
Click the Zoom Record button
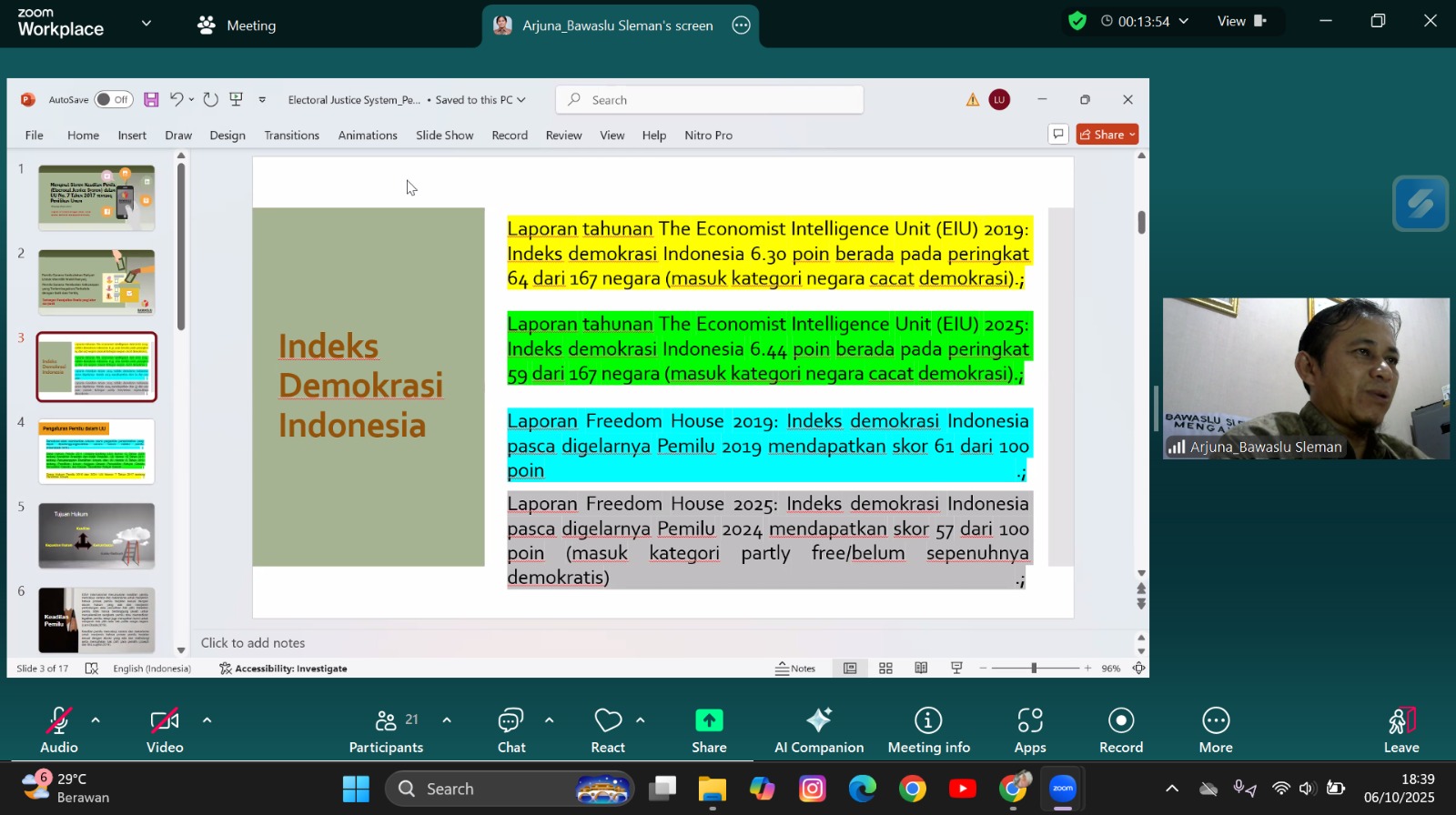point(1121,731)
